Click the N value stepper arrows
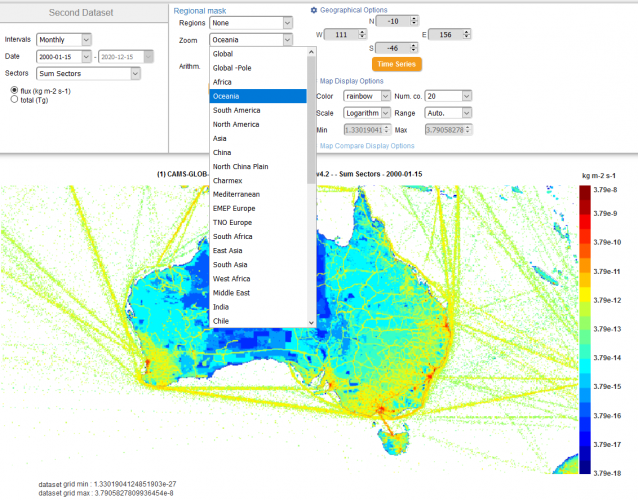 pyautogui.click(x=414, y=21)
